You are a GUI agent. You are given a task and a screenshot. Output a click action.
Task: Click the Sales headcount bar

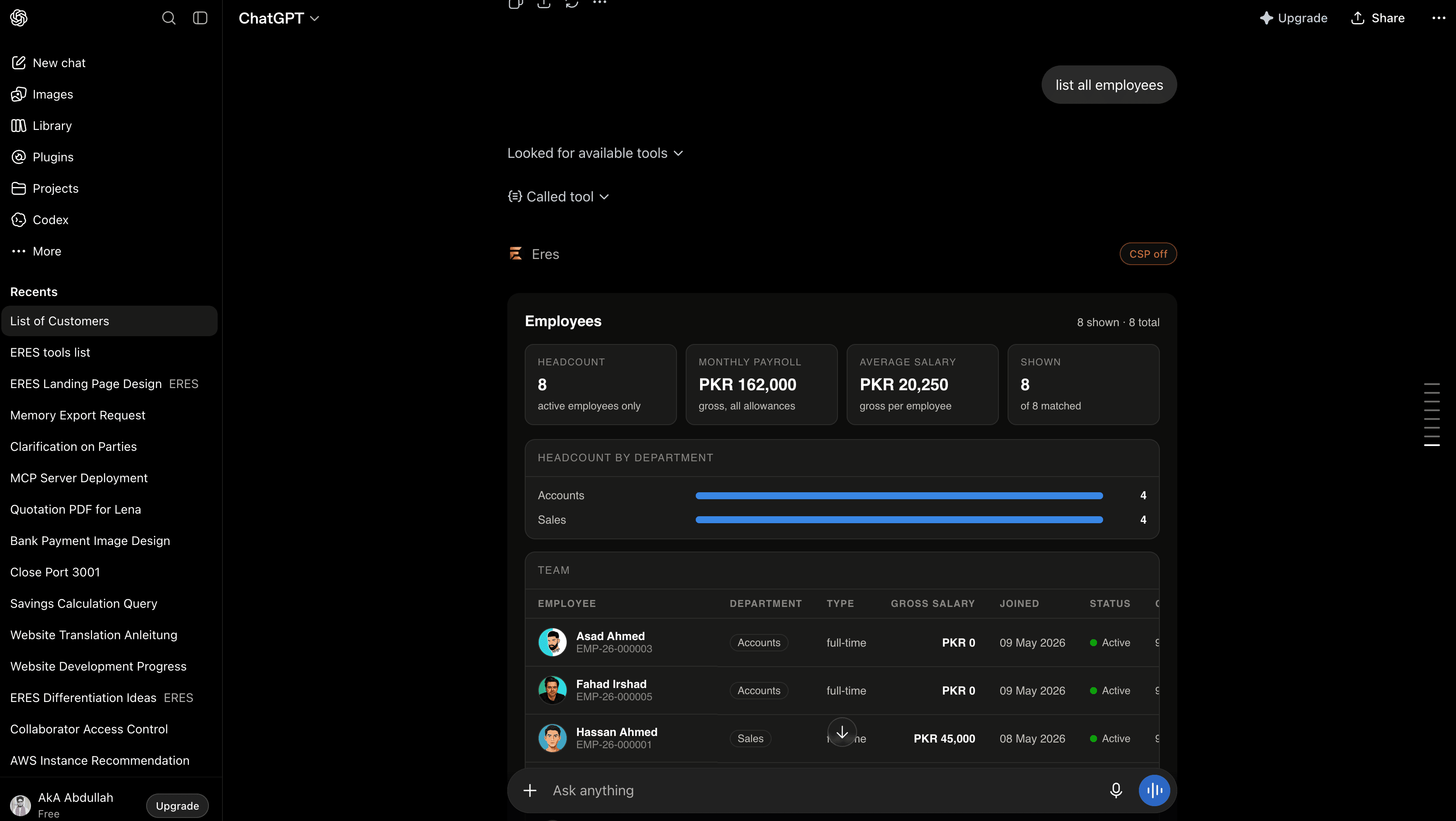click(899, 520)
